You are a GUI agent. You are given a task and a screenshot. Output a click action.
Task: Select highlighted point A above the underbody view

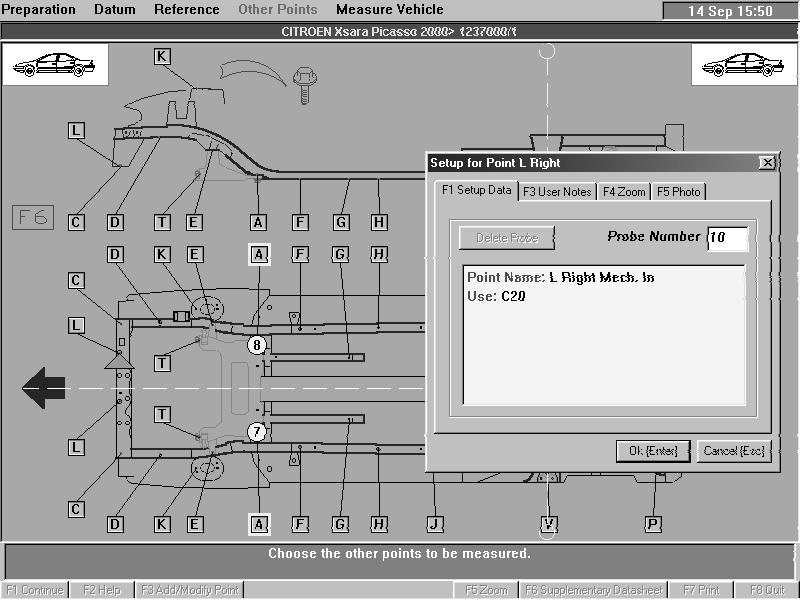(259, 254)
